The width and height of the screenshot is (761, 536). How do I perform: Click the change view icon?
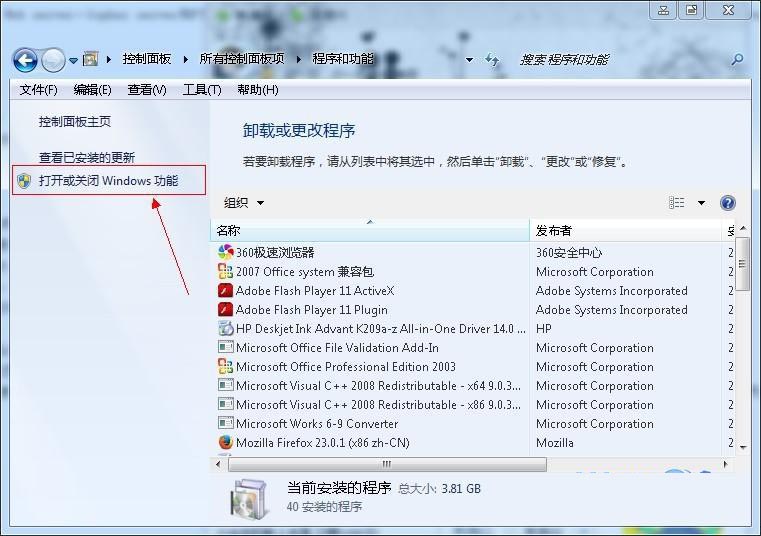click(677, 202)
